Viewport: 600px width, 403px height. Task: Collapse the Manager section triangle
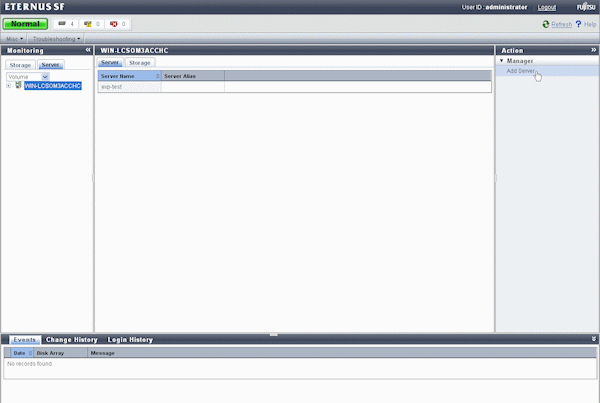[x=501, y=60]
